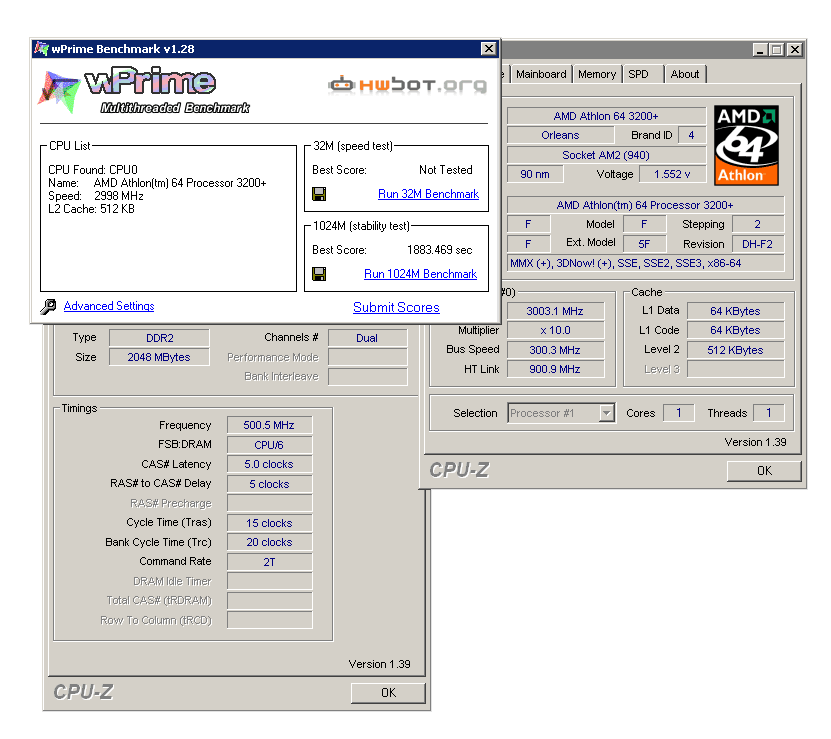
Task: Click the Multiplier x 10.0 value
Action: [x=555, y=330]
